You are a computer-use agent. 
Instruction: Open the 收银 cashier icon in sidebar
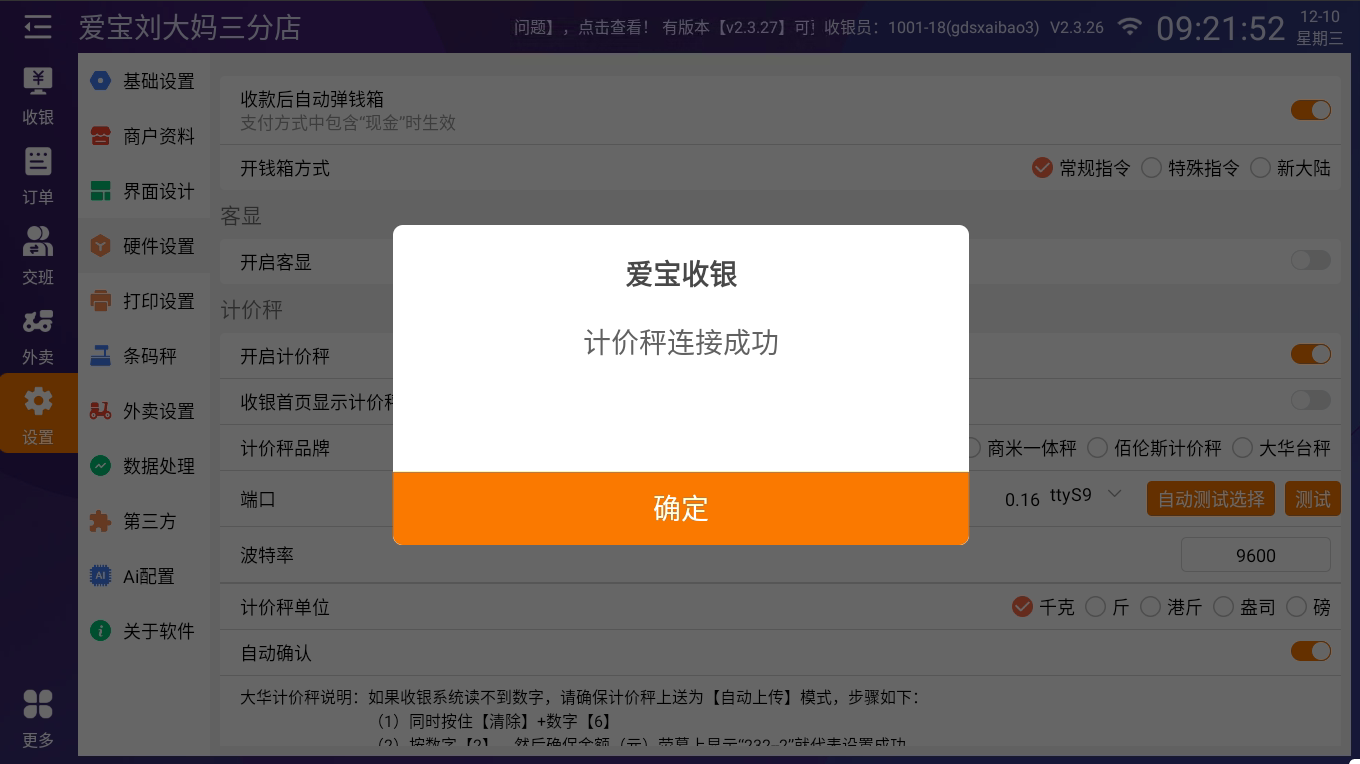point(38,82)
